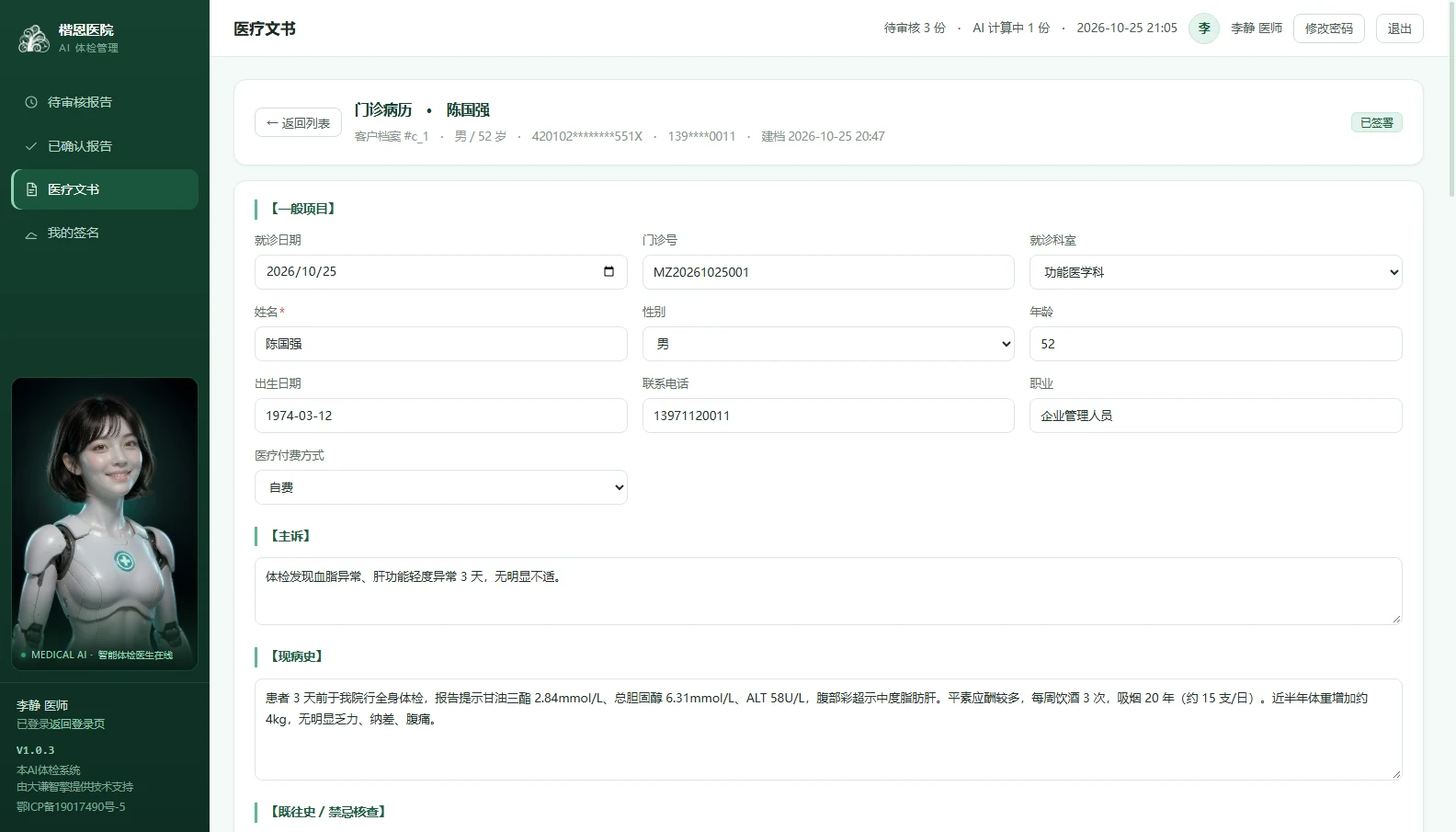Click the 联系电话 field 13971120011
Screen dimensions: 1456x832
828,416
